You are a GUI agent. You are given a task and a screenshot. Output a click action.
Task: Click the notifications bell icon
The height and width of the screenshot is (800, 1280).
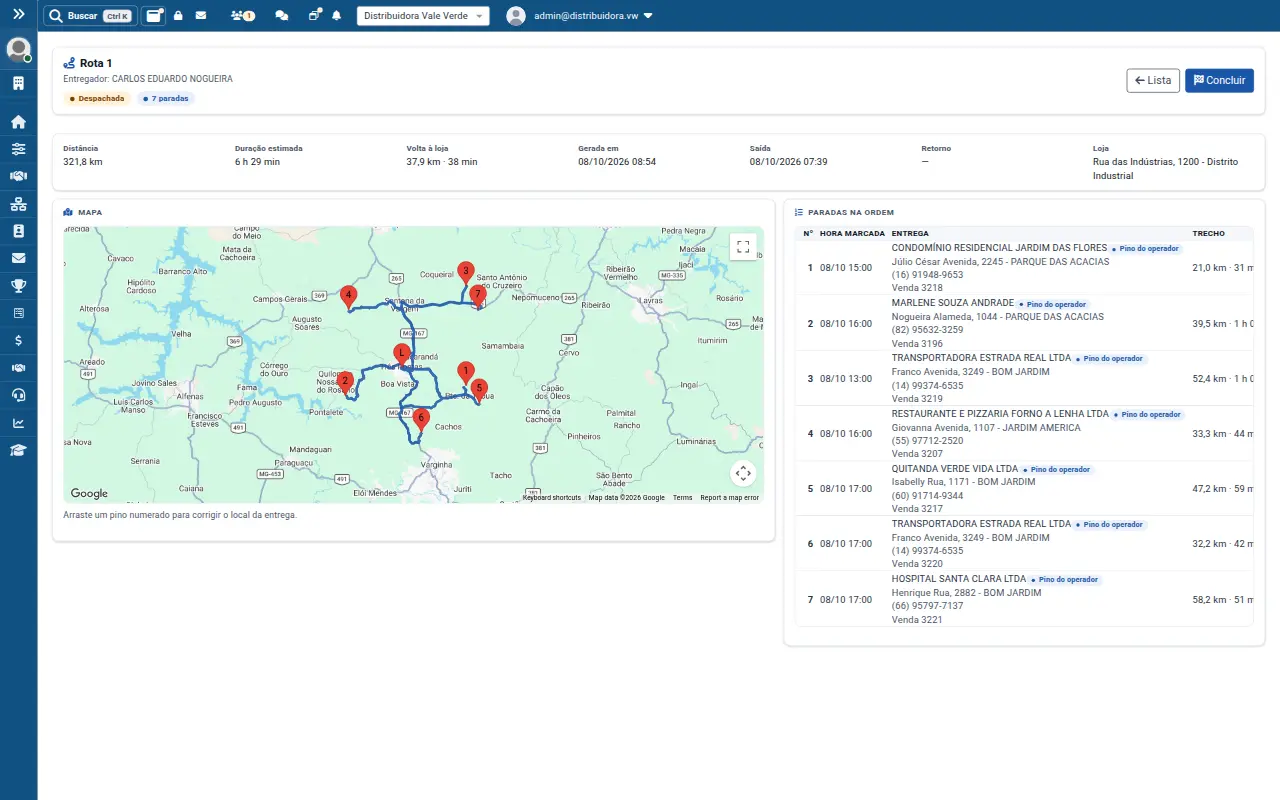[x=336, y=16]
